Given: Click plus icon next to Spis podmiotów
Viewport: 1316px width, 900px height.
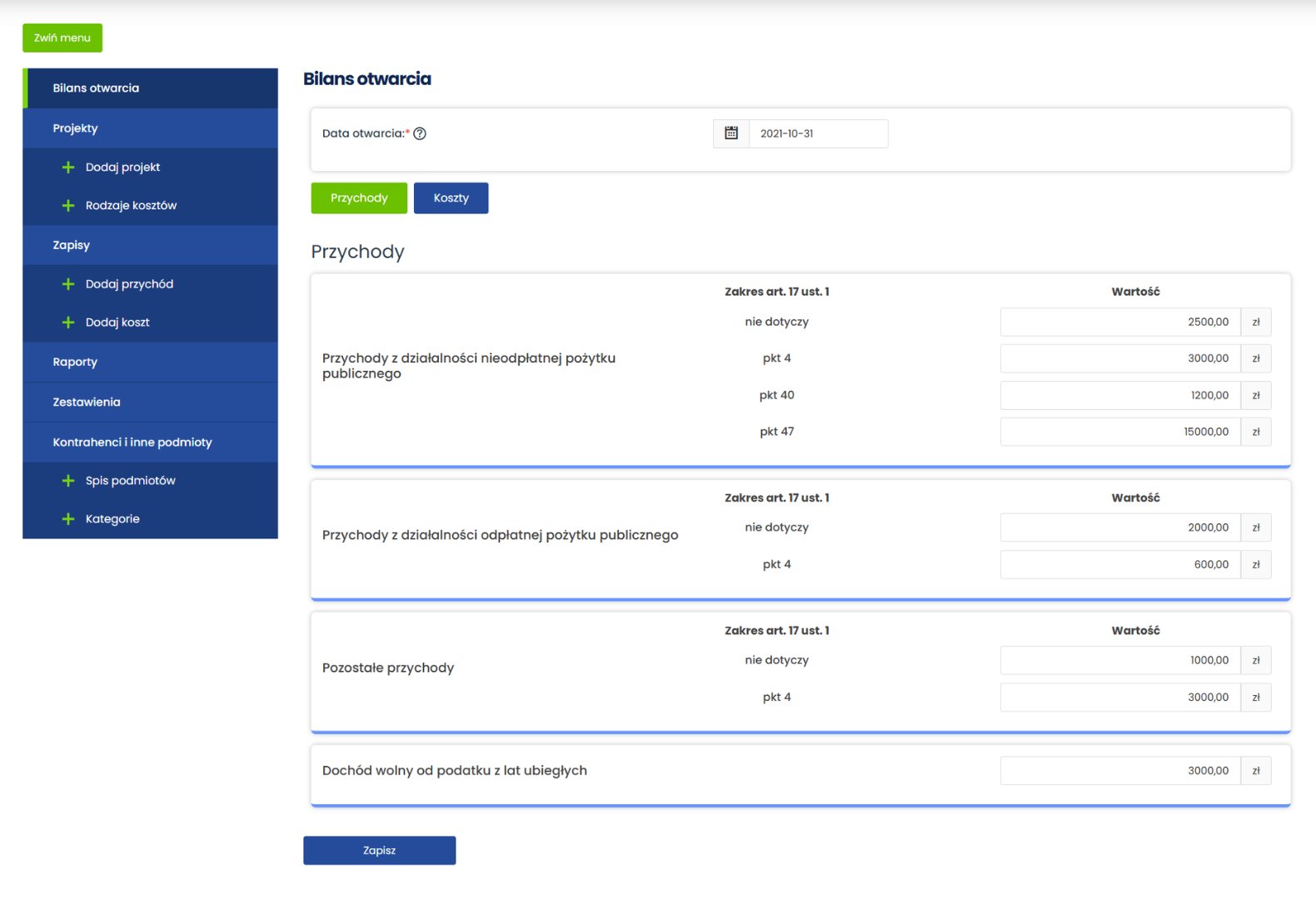Looking at the screenshot, I should (x=68, y=481).
